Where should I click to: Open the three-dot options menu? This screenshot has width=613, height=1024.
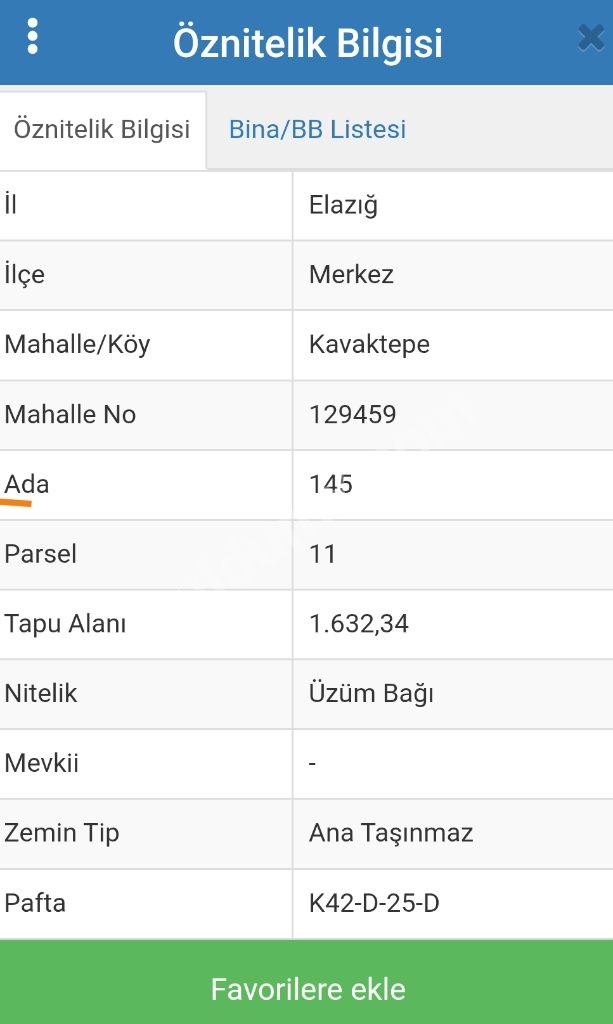click(32, 36)
